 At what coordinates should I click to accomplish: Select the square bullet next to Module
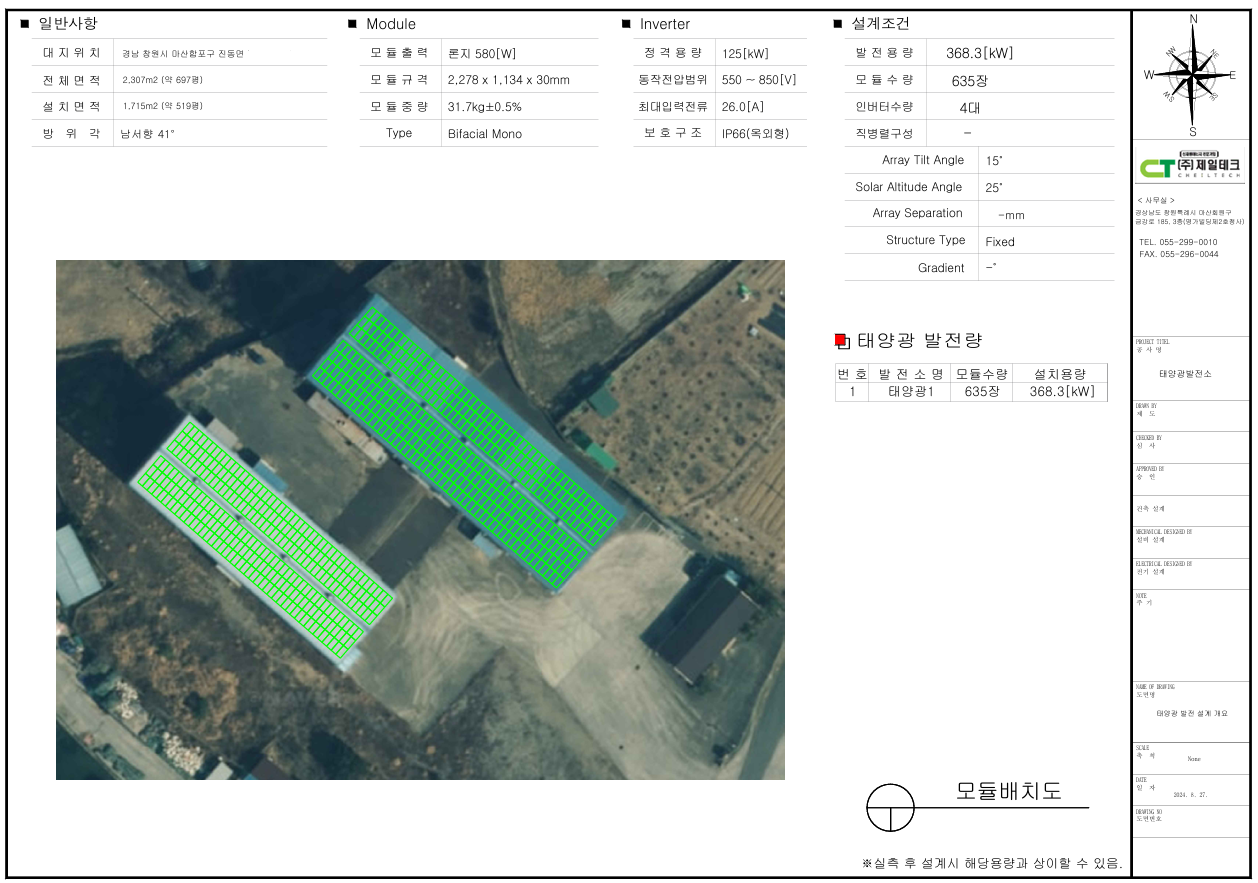coord(352,24)
